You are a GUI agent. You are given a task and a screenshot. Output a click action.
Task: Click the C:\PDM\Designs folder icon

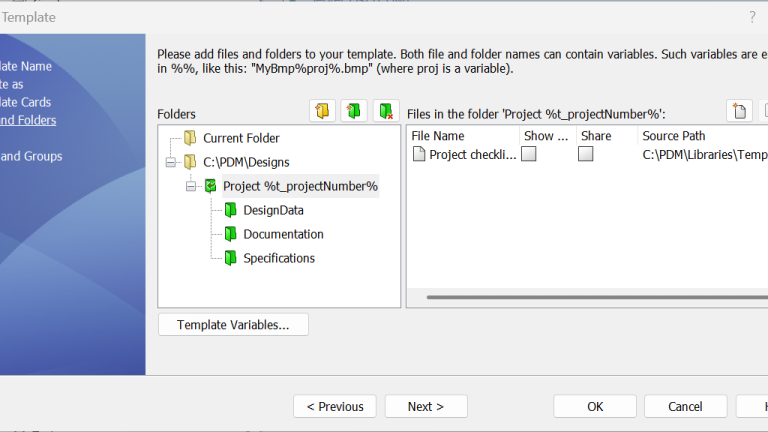(x=190, y=162)
